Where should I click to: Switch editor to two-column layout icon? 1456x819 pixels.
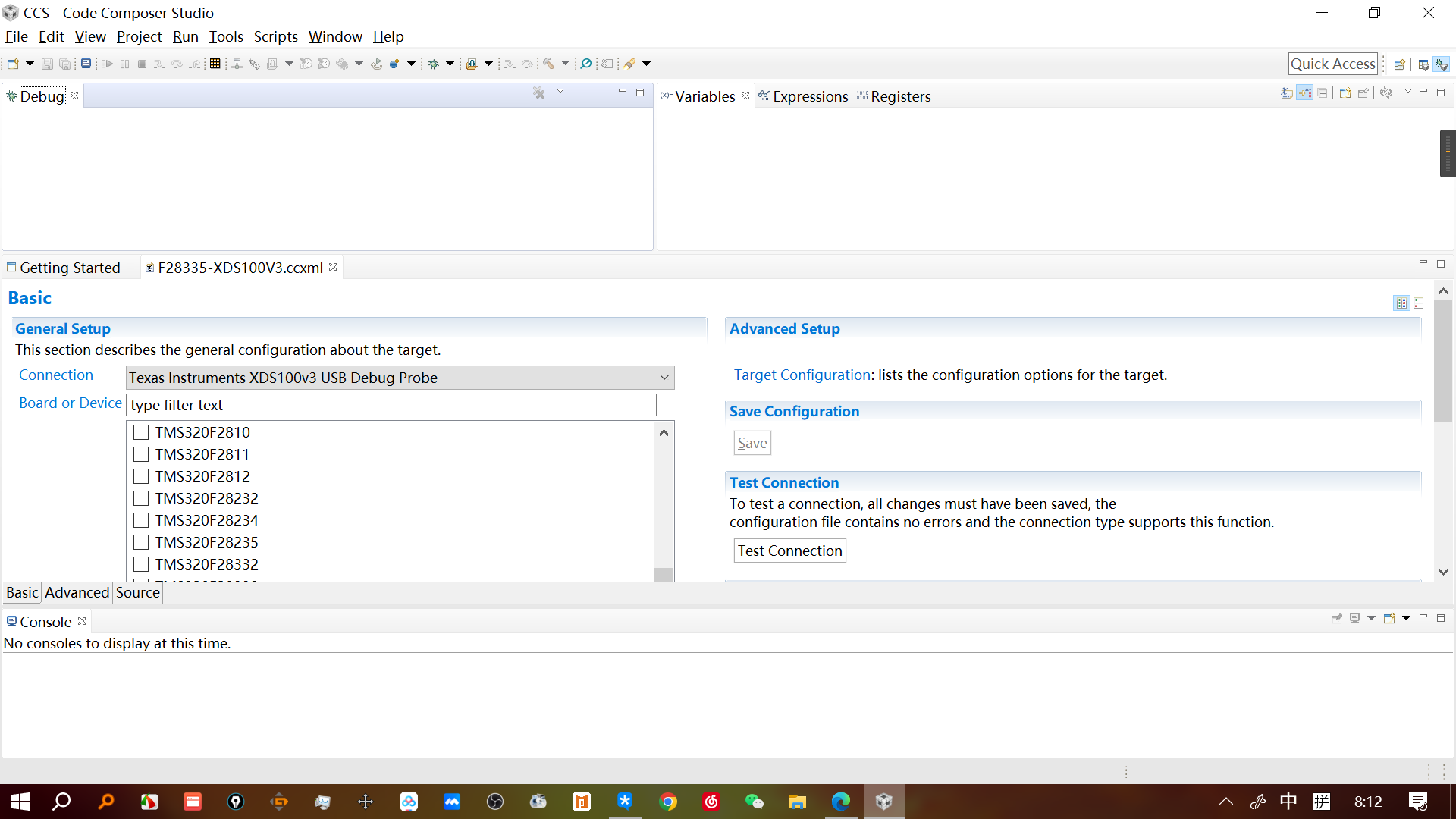[1401, 303]
